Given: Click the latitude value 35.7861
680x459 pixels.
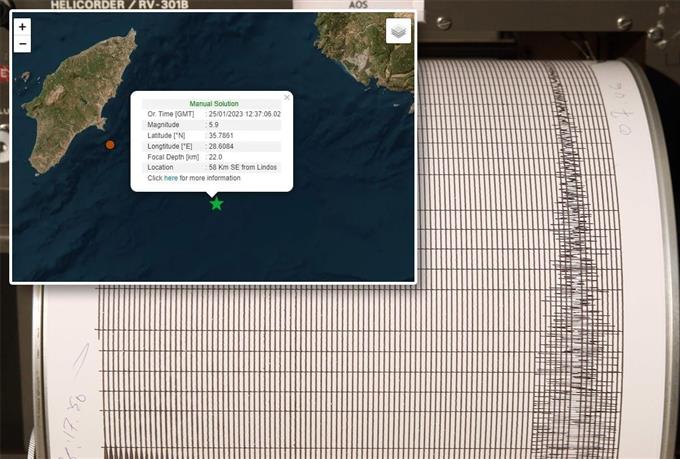Looking at the screenshot, I should (x=222, y=135).
